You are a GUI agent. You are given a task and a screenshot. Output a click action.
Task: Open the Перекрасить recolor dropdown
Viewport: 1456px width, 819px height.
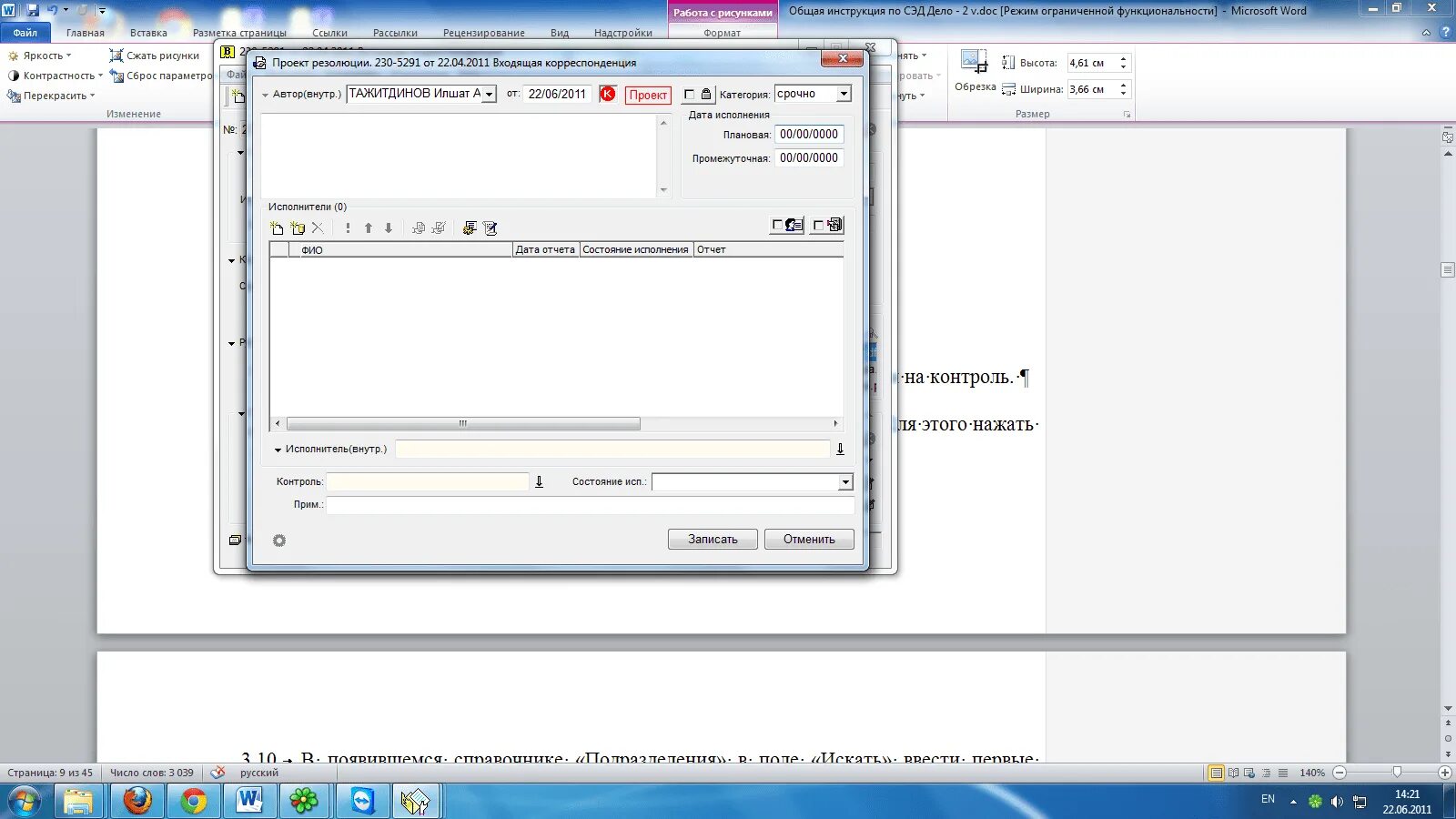click(51, 96)
